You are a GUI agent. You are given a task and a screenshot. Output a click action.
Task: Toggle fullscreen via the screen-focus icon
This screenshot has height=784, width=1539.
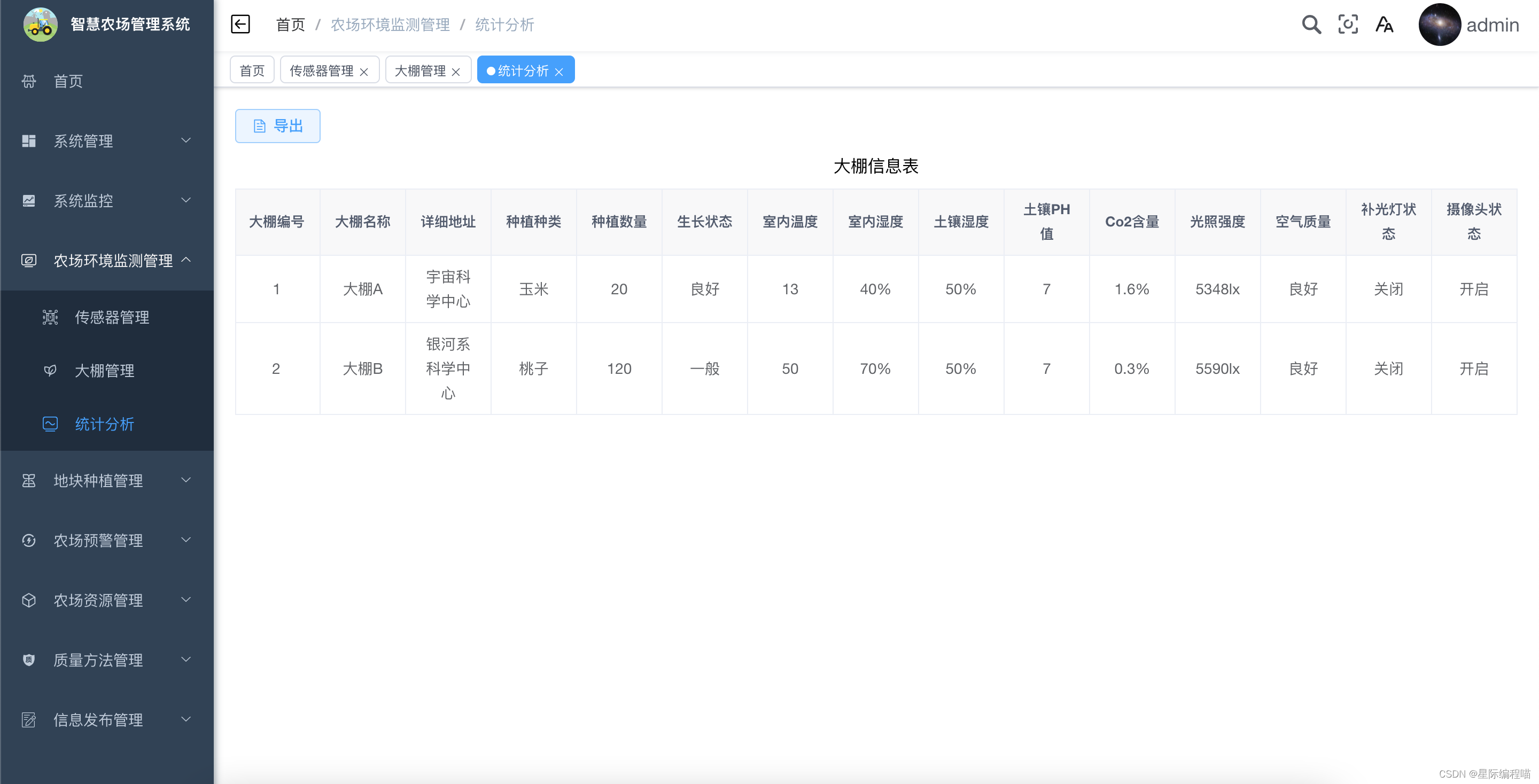(1347, 25)
